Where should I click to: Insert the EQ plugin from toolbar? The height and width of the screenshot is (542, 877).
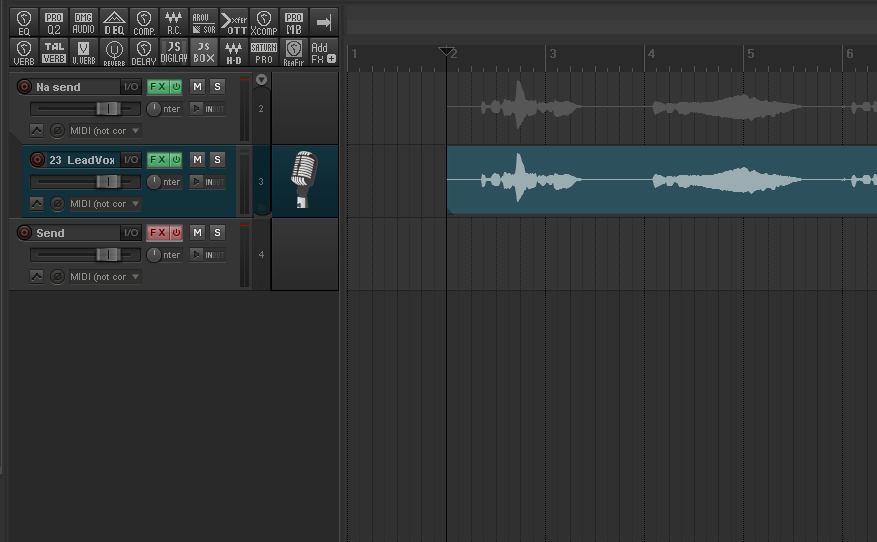click(23, 22)
